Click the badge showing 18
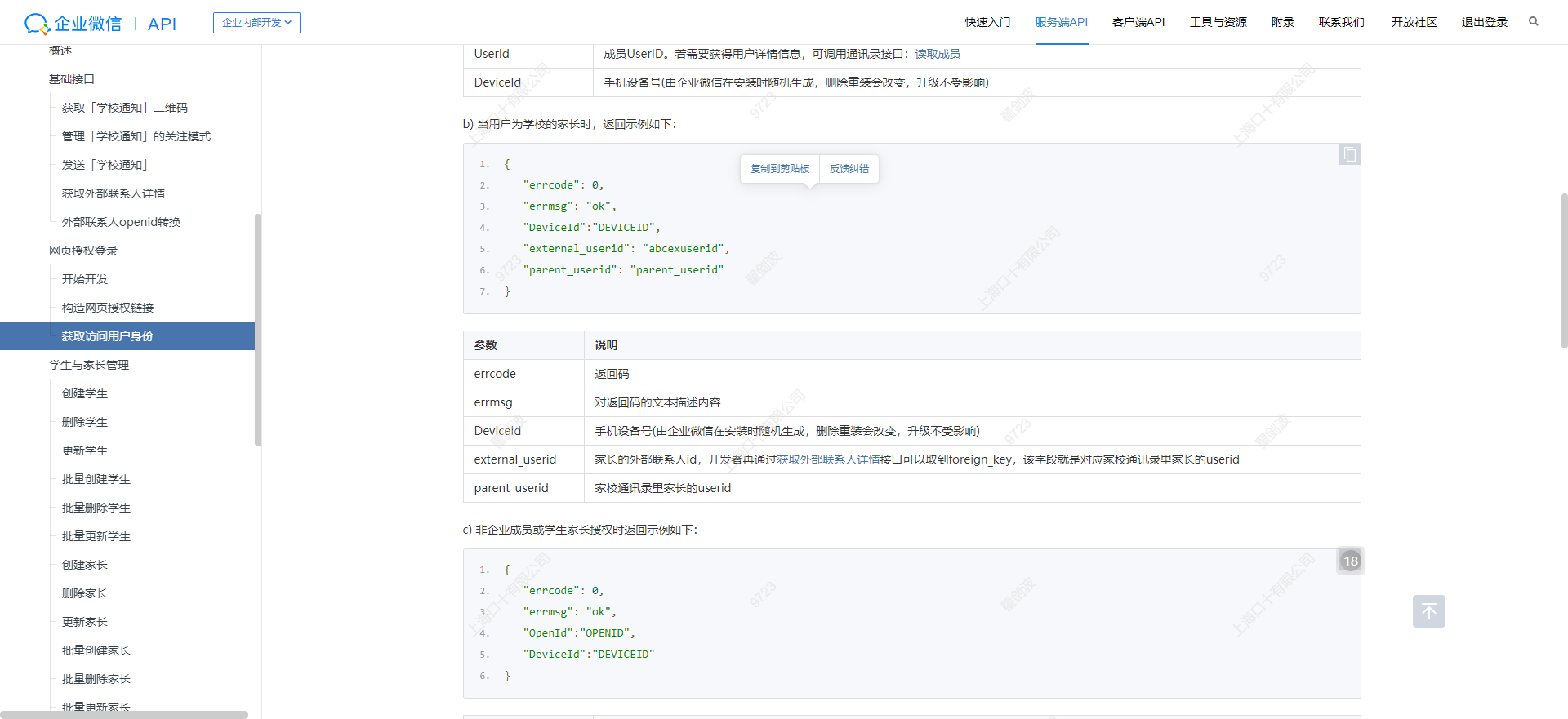Viewport: 1568px width, 719px height. (x=1351, y=561)
